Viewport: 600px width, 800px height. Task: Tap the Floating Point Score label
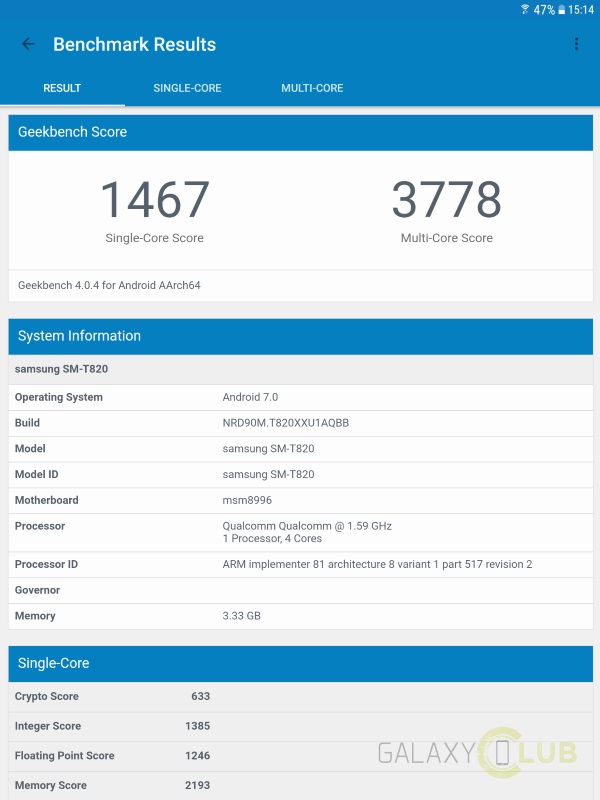64,756
